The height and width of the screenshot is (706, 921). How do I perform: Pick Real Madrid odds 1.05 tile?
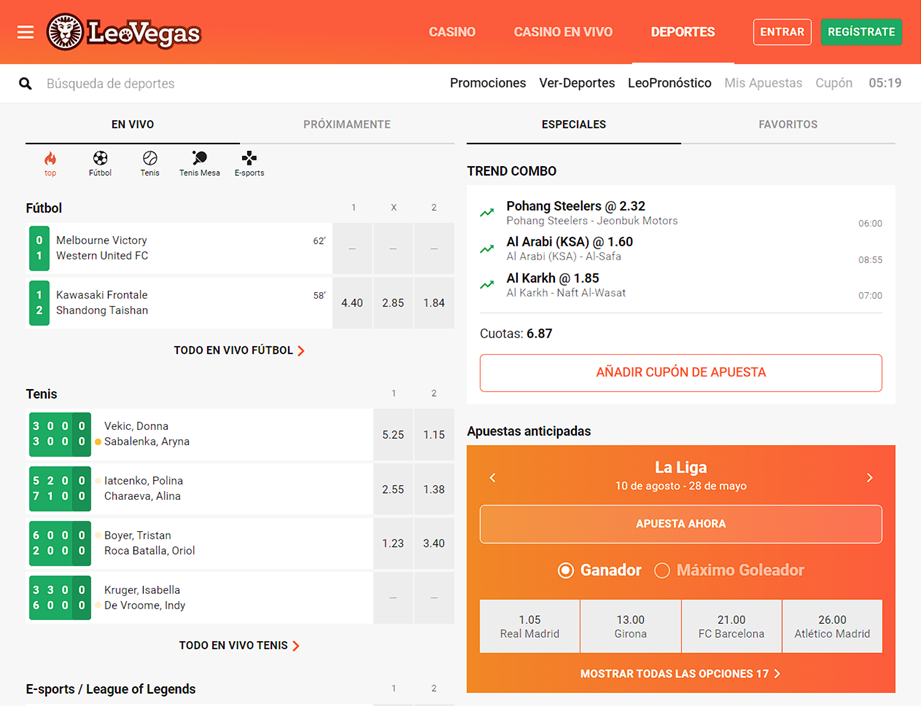[x=530, y=626]
